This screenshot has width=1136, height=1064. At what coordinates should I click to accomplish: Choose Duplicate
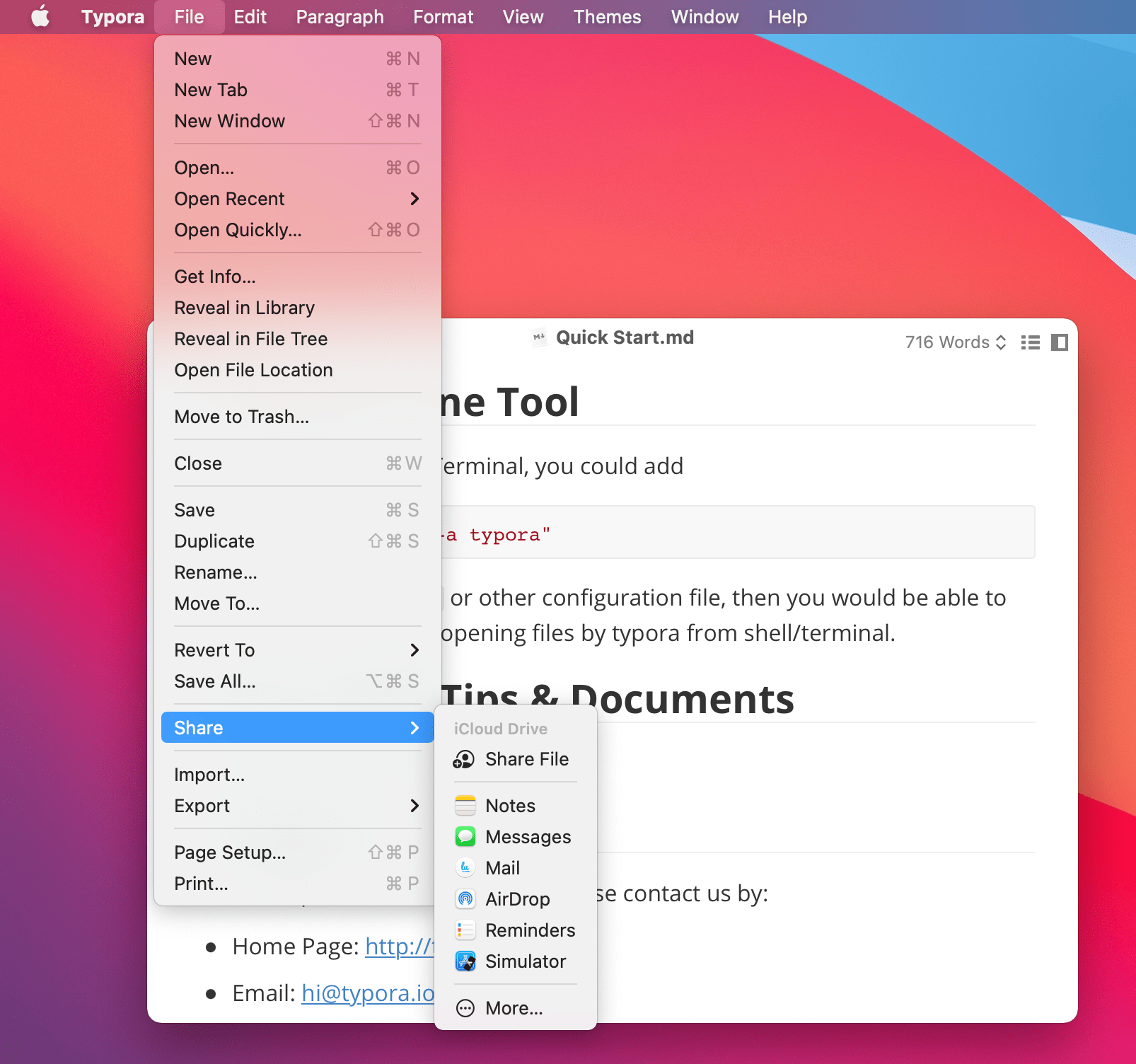coord(297,541)
